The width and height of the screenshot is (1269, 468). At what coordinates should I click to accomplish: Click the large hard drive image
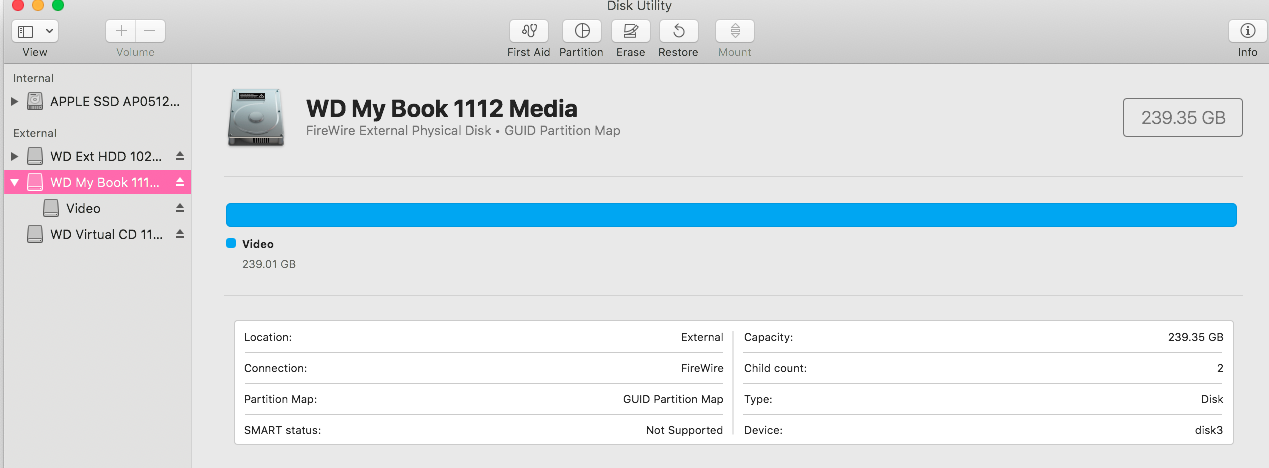point(255,117)
